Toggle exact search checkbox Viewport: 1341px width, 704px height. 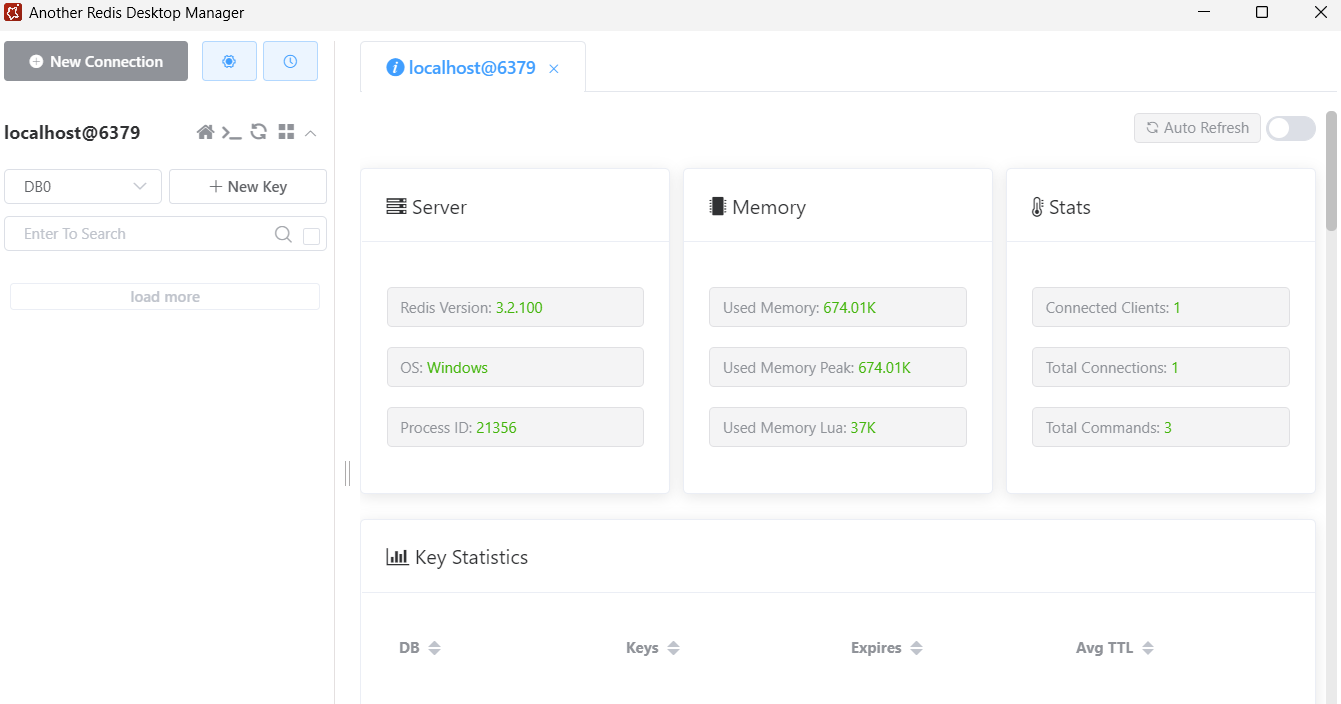[x=311, y=236]
